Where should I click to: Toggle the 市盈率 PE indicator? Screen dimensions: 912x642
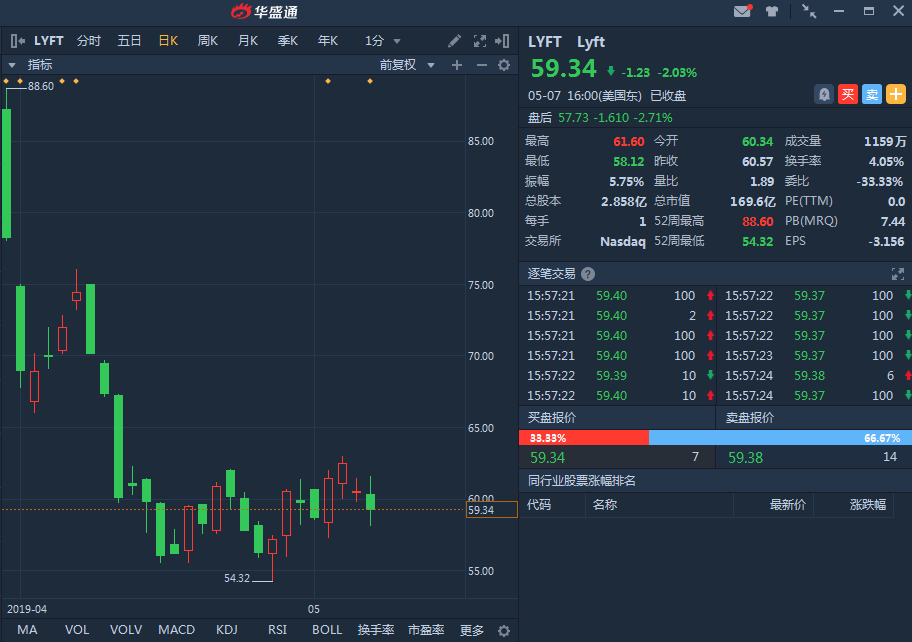pyautogui.click(x=426, y=630)
